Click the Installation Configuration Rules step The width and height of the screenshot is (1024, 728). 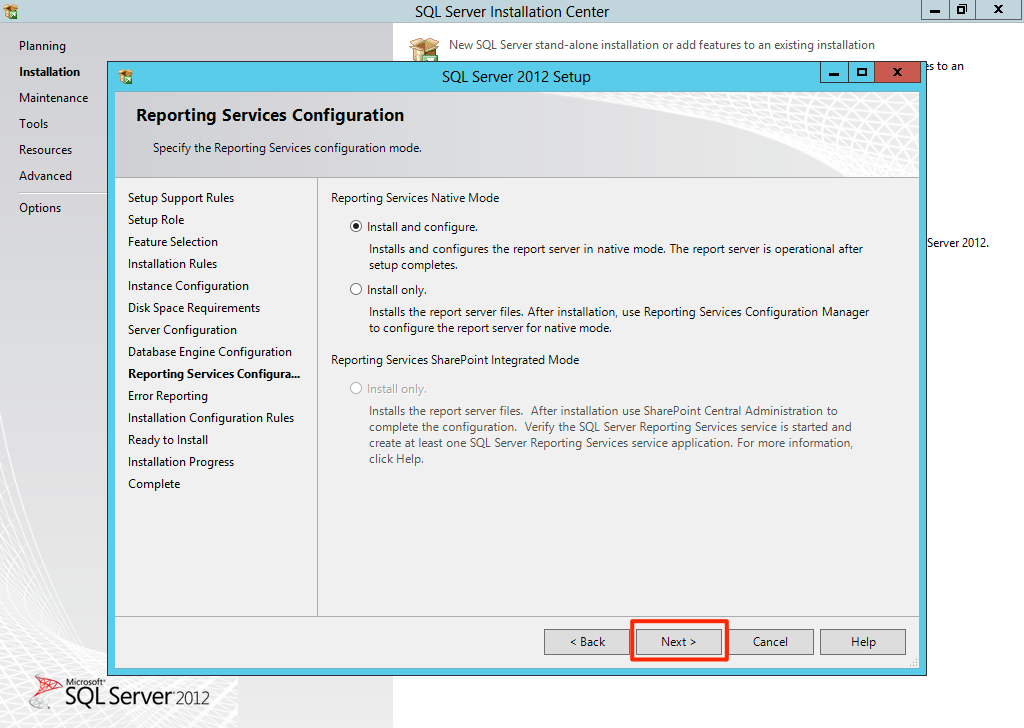[x=211, y=418]
